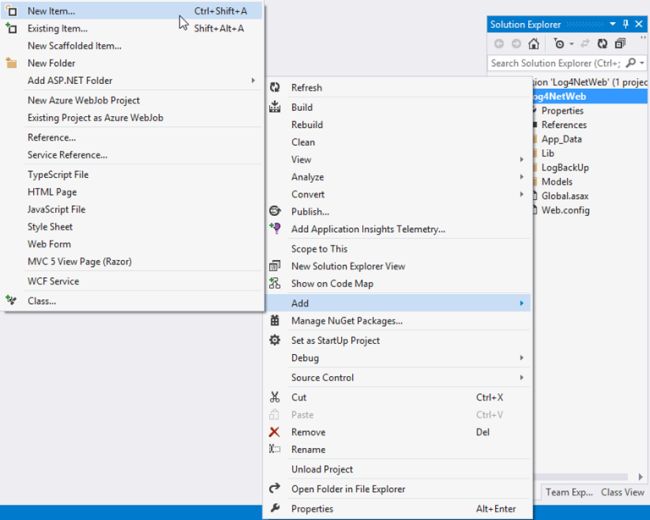
Task: Click the Show on Code Map icon
Action: 275,283
